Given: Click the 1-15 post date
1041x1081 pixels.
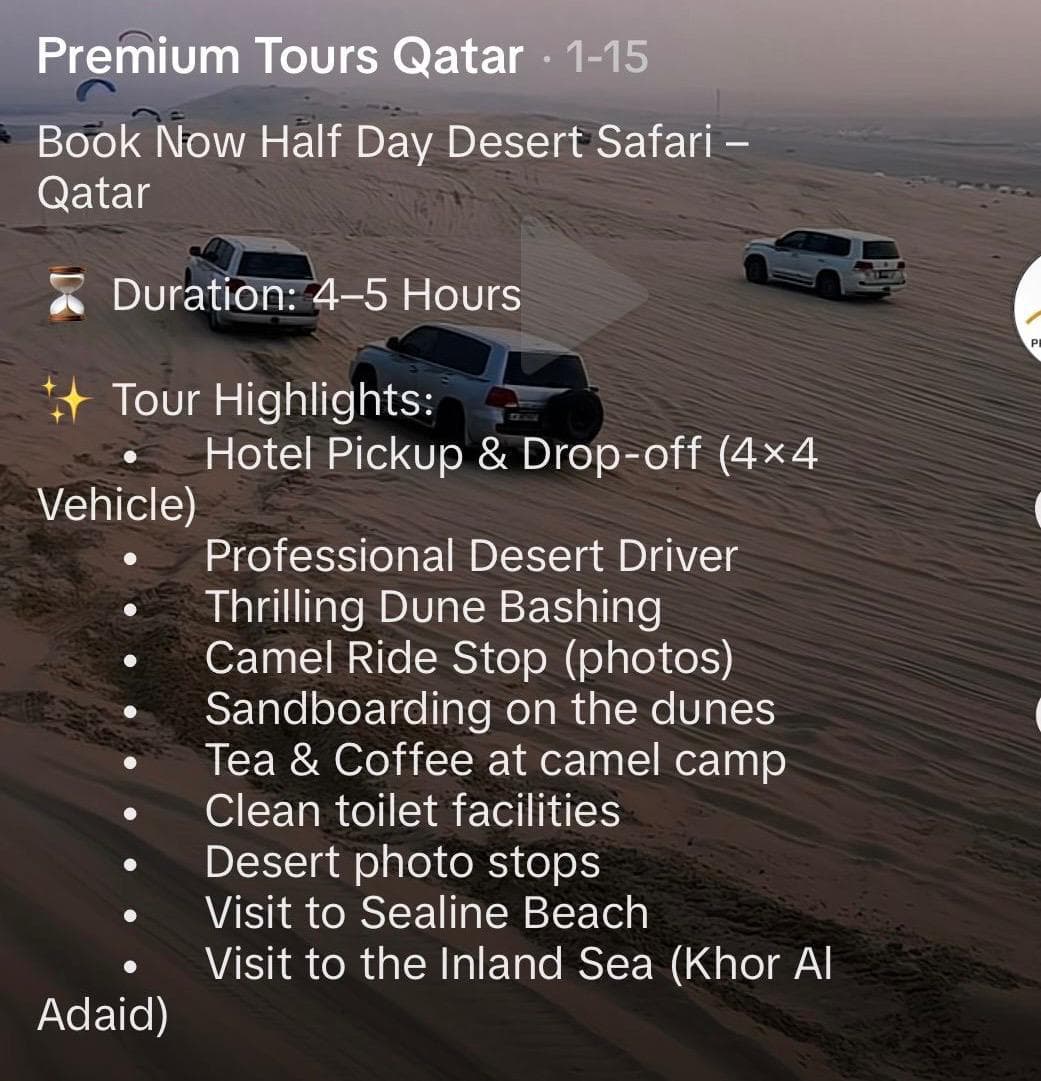Looking at the screenshot, I should (x=607, y=57).
